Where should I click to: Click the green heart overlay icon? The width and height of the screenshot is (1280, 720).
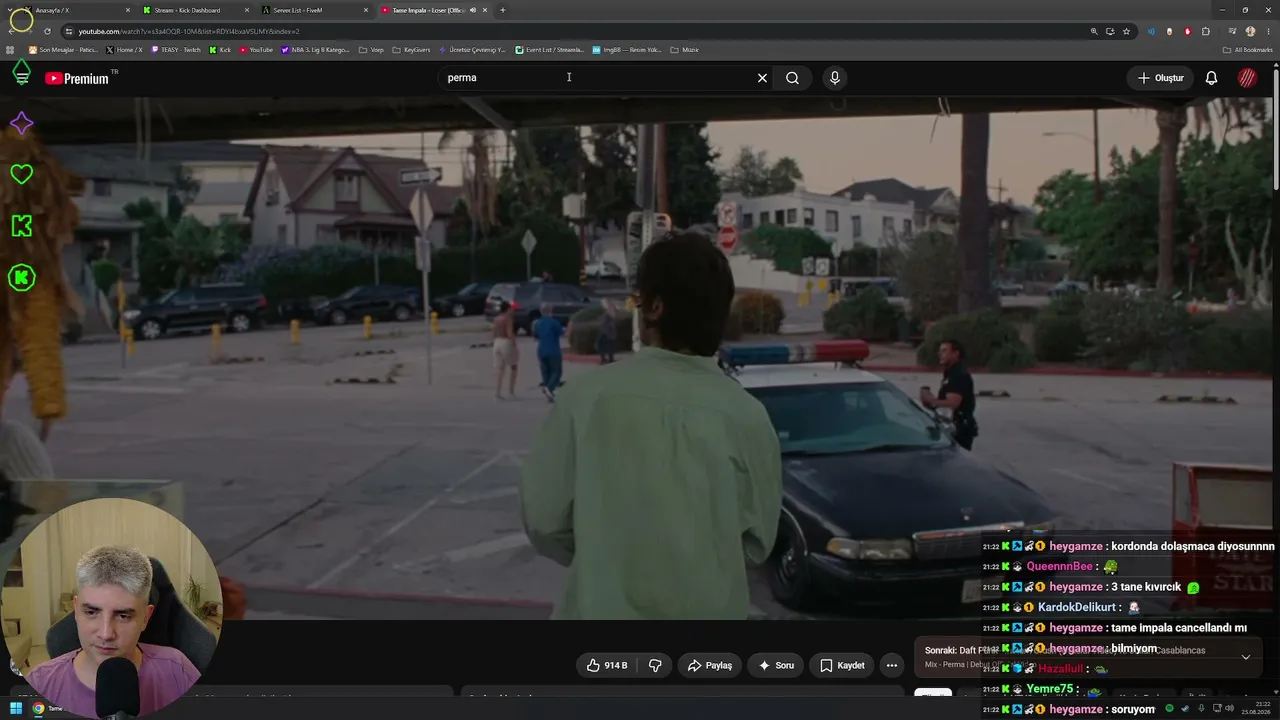(21, 174)
